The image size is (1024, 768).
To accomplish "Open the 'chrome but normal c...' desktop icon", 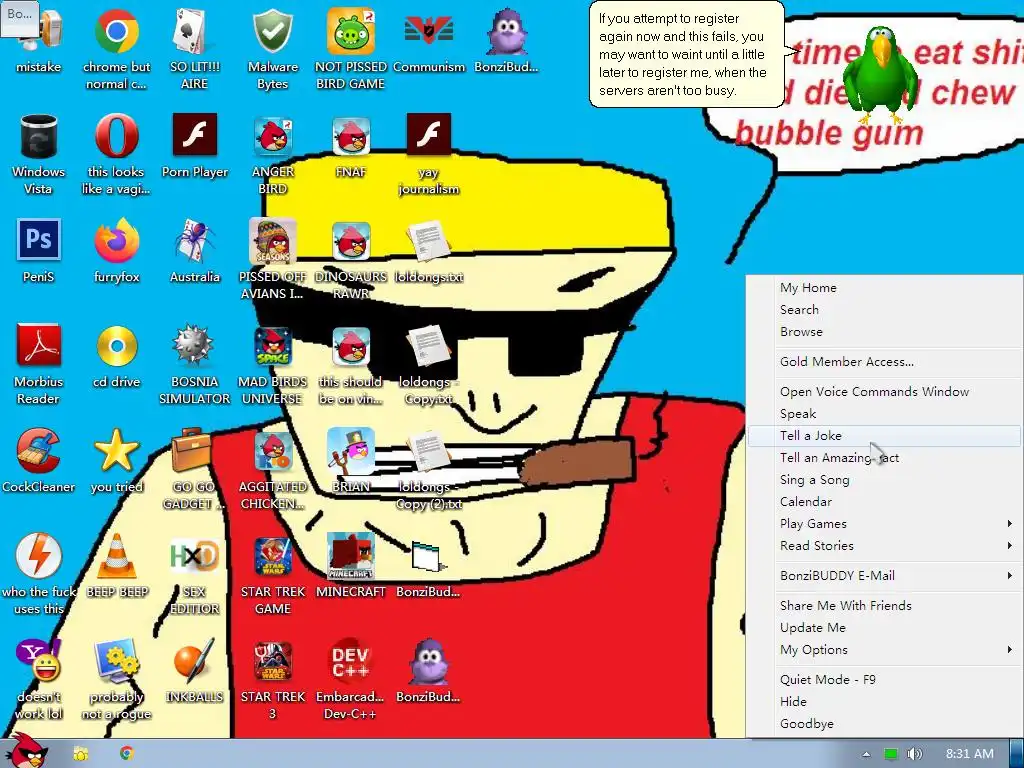I will coord(116,31).
